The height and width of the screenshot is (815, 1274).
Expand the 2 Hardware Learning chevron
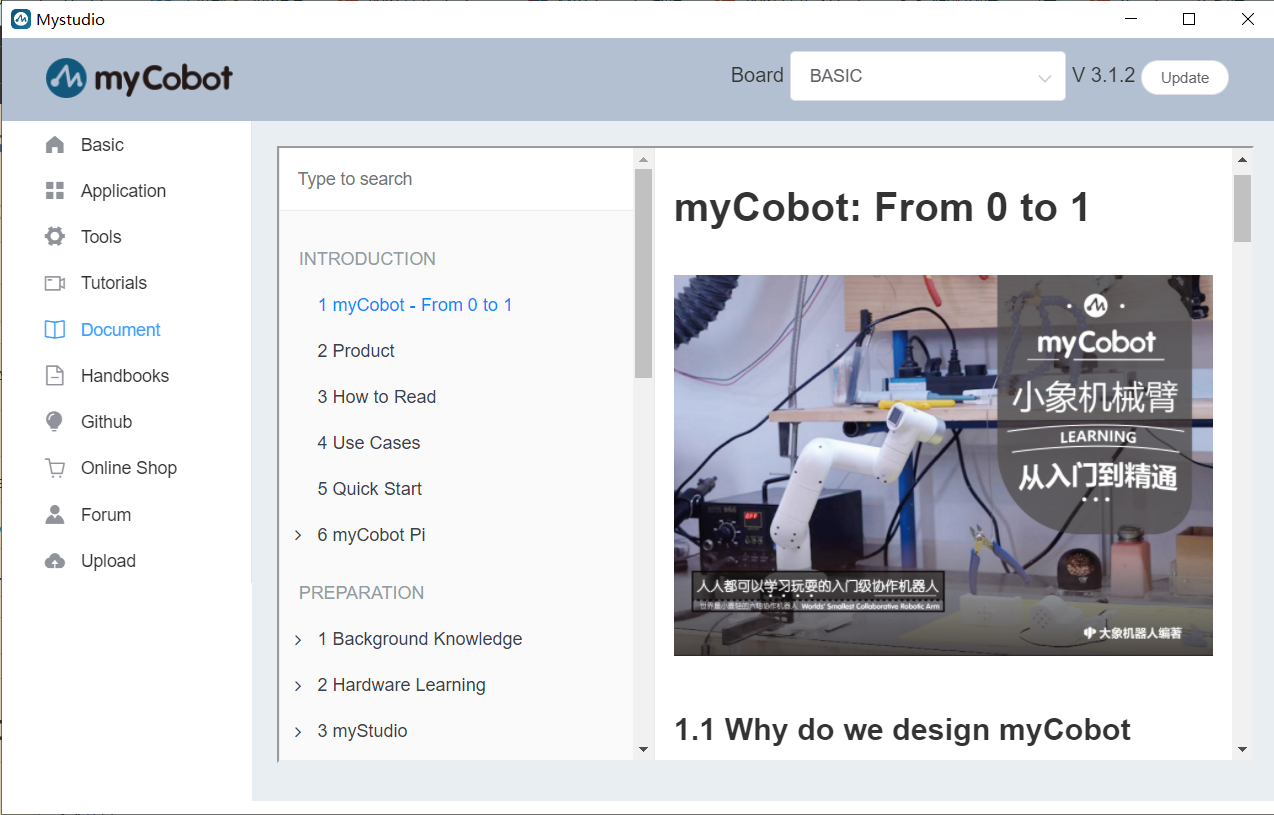[298, 685]
